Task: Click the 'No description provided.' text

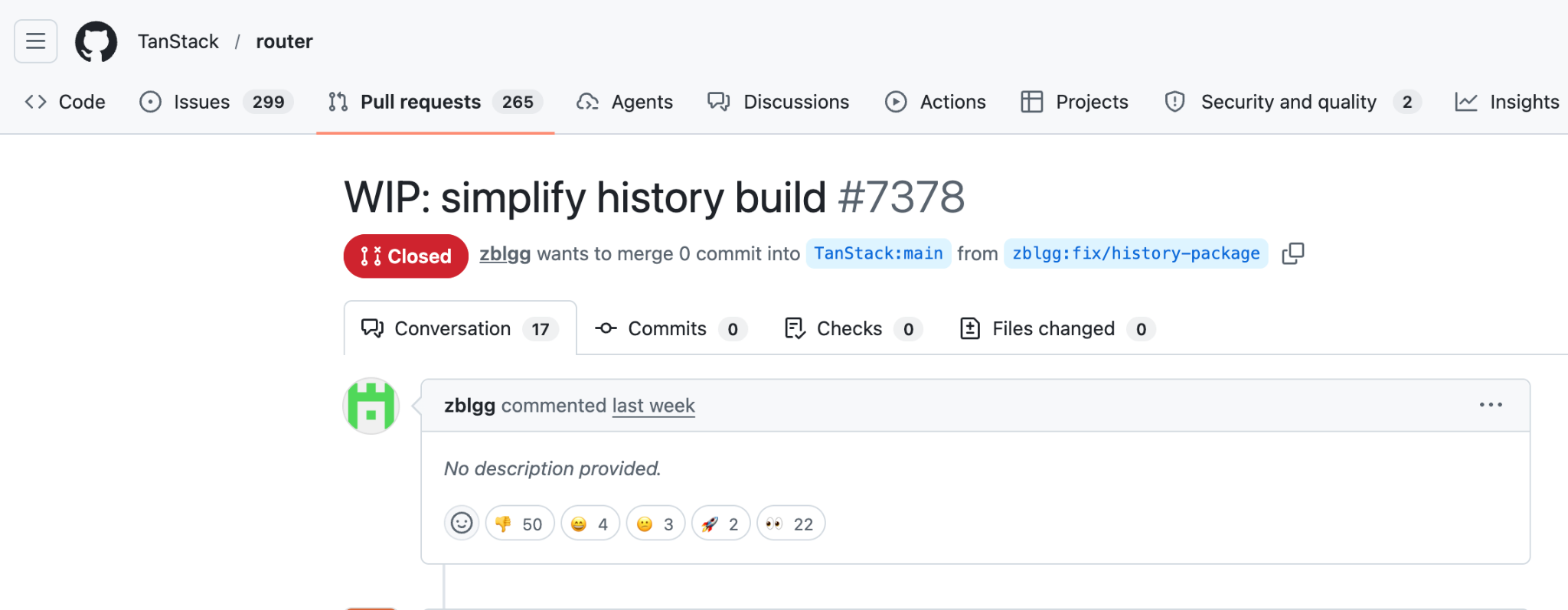Action: (553, 468)
